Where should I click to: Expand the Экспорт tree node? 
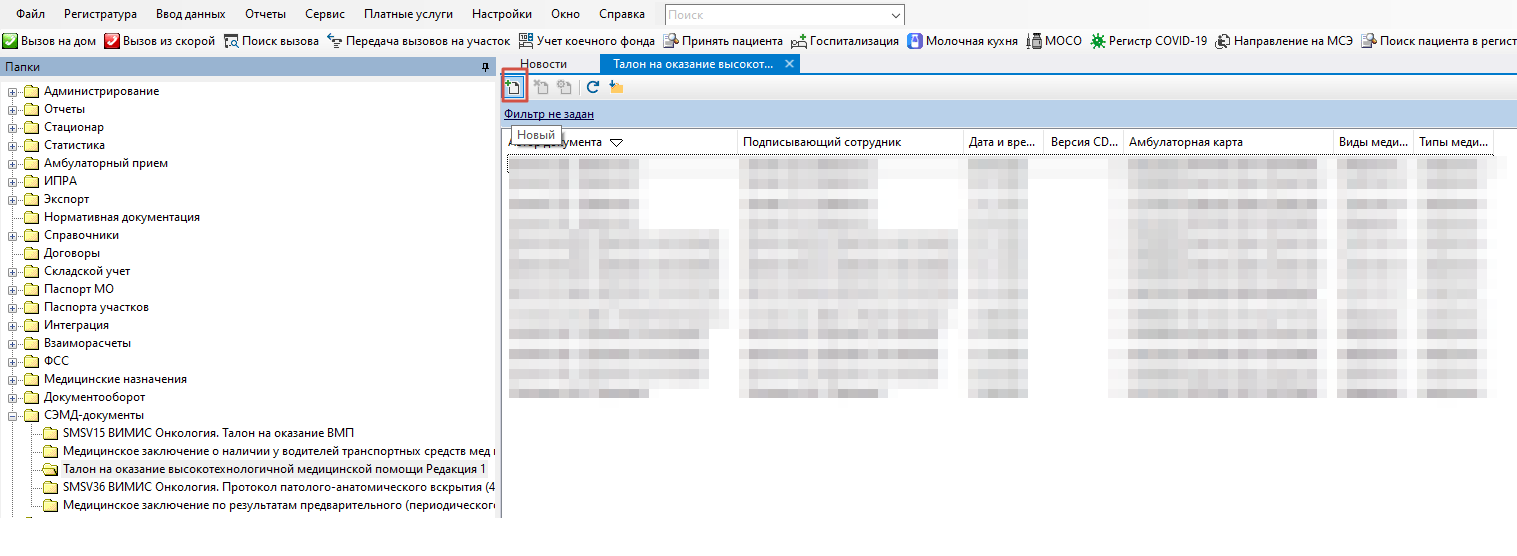click(x=14, y=200)
